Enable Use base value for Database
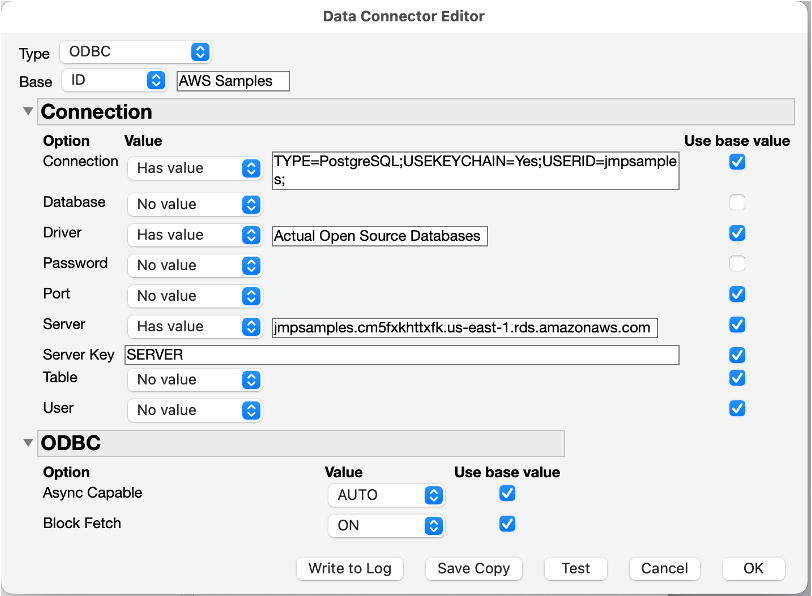Viewport: 812px width, 596px height. (737, 203)
